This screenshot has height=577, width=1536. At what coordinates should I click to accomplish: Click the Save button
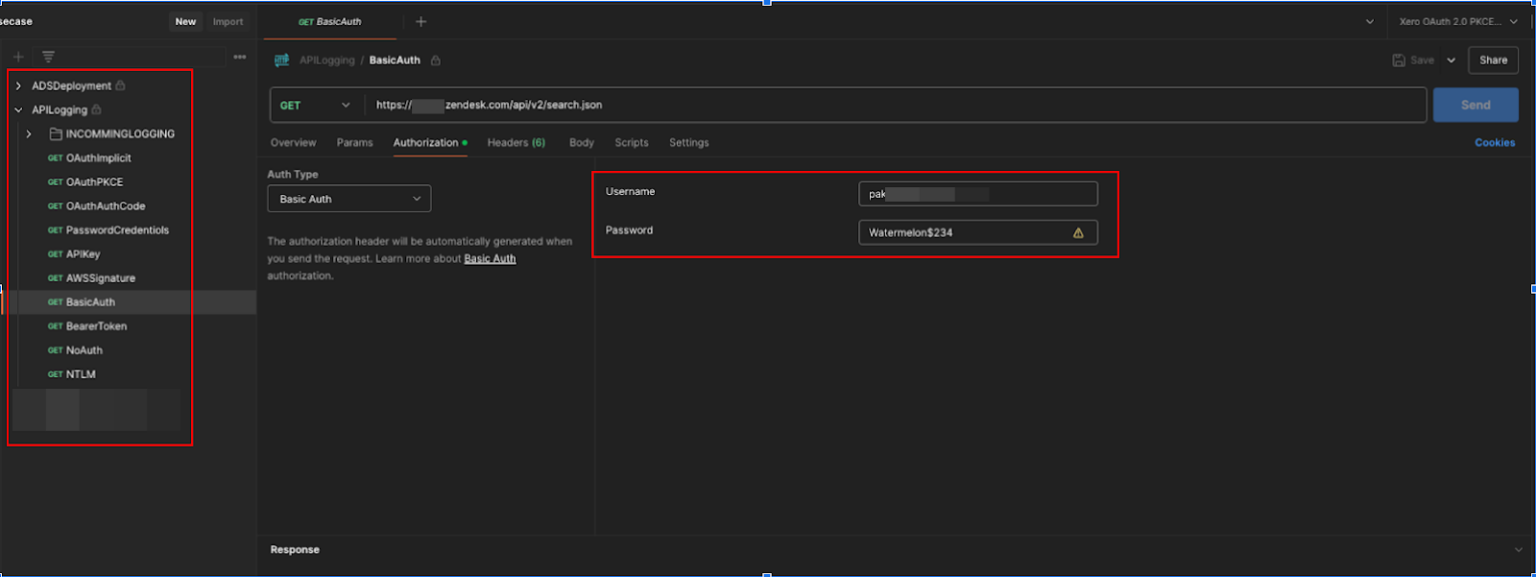[1414, 60]
